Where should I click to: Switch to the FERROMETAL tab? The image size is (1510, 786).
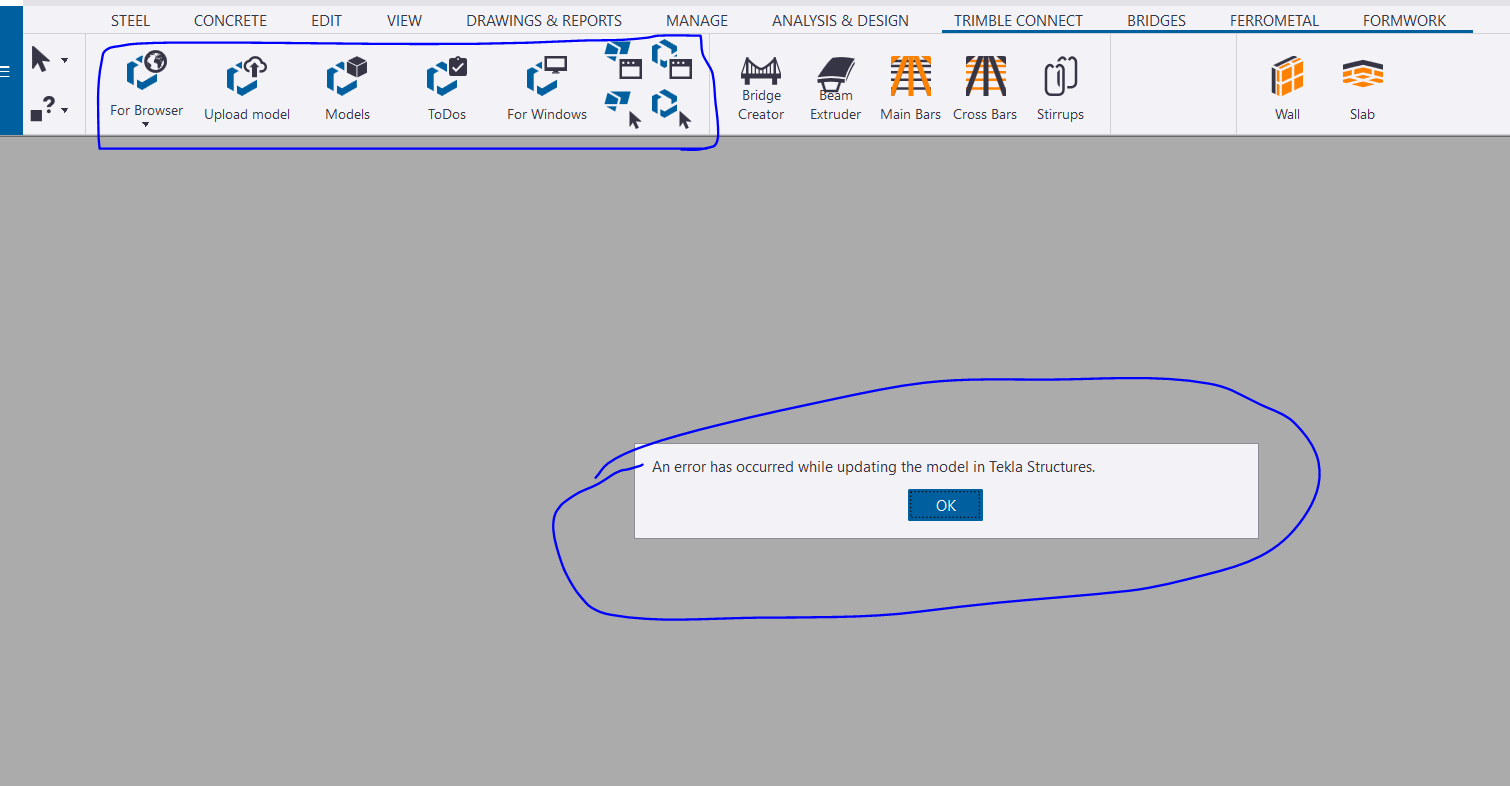pyautogui.click(x=1274, y=20)
